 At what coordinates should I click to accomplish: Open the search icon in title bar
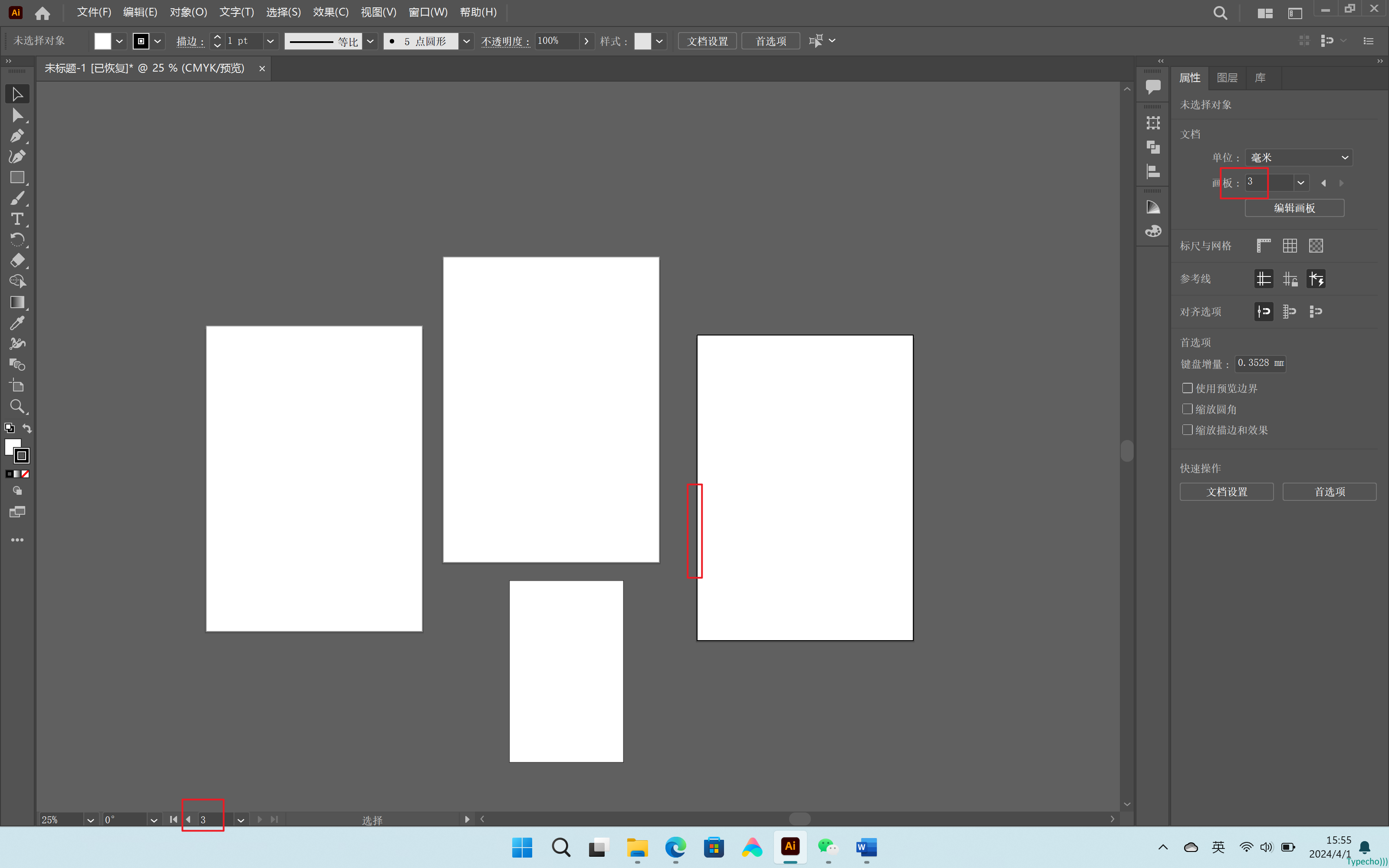pyautogui.click(x=1220, y=13)
